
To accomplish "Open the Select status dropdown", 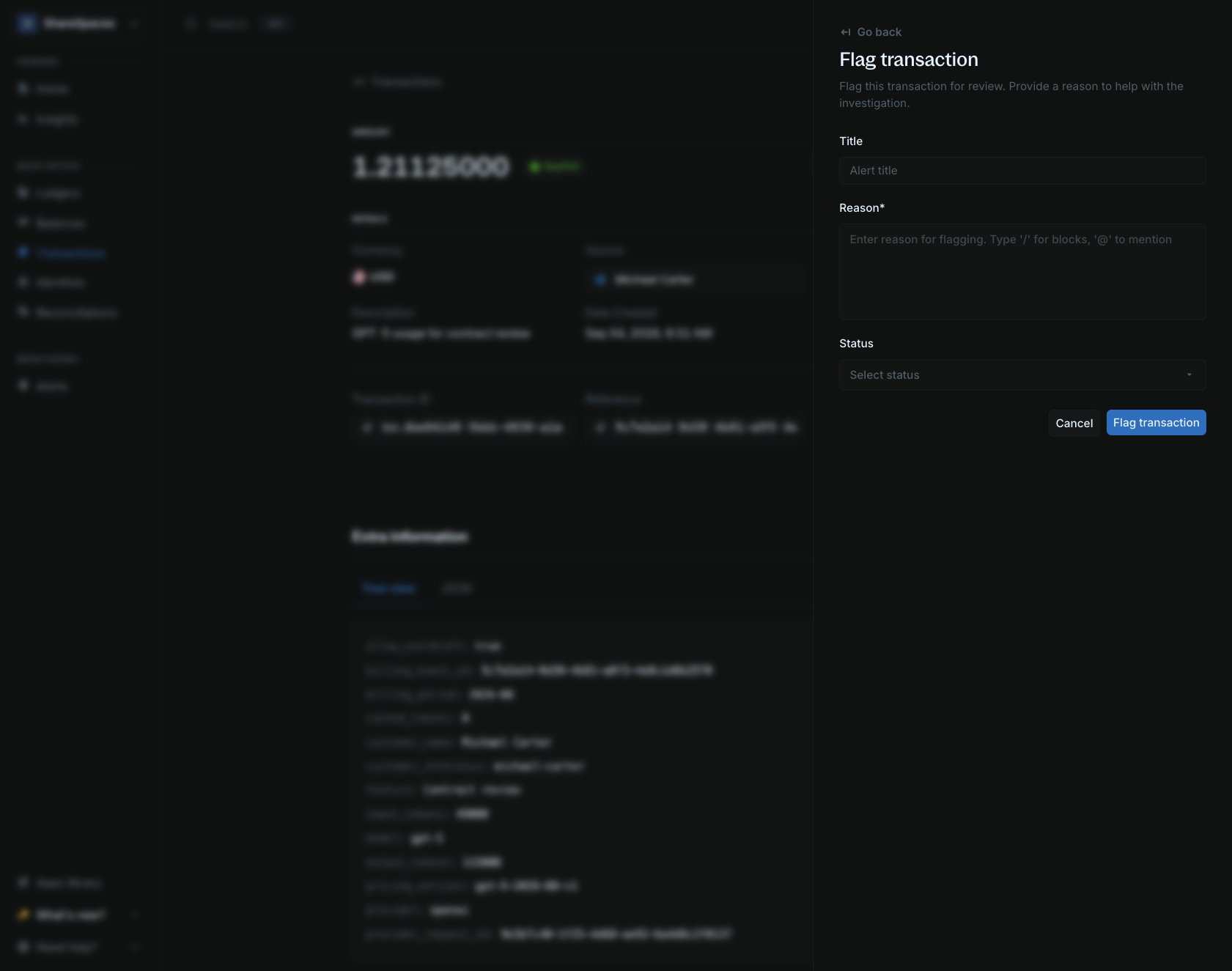I will click(x=1022, y=375).
